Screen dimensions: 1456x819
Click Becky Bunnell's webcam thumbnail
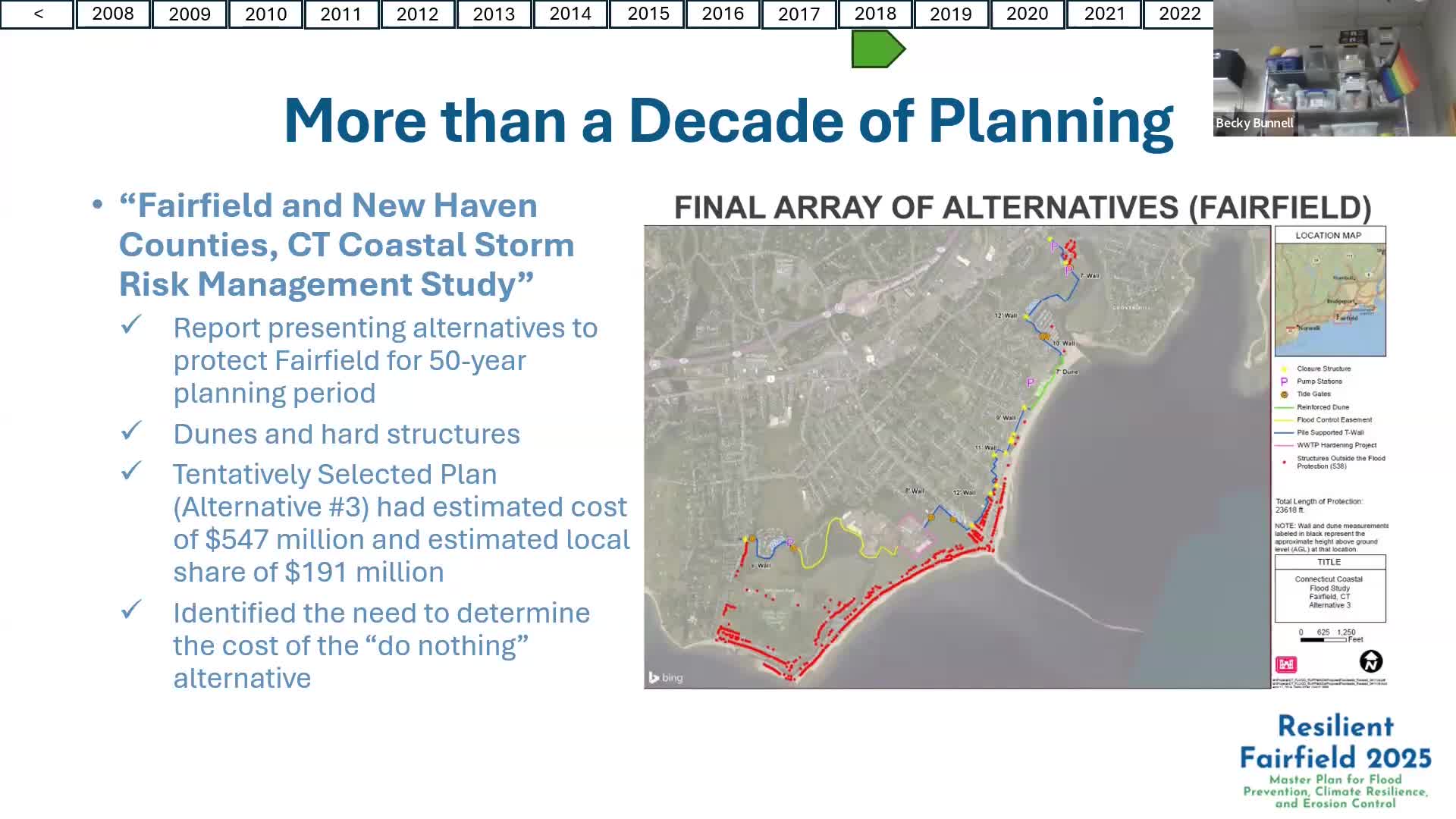click(x=1335, y=68)
